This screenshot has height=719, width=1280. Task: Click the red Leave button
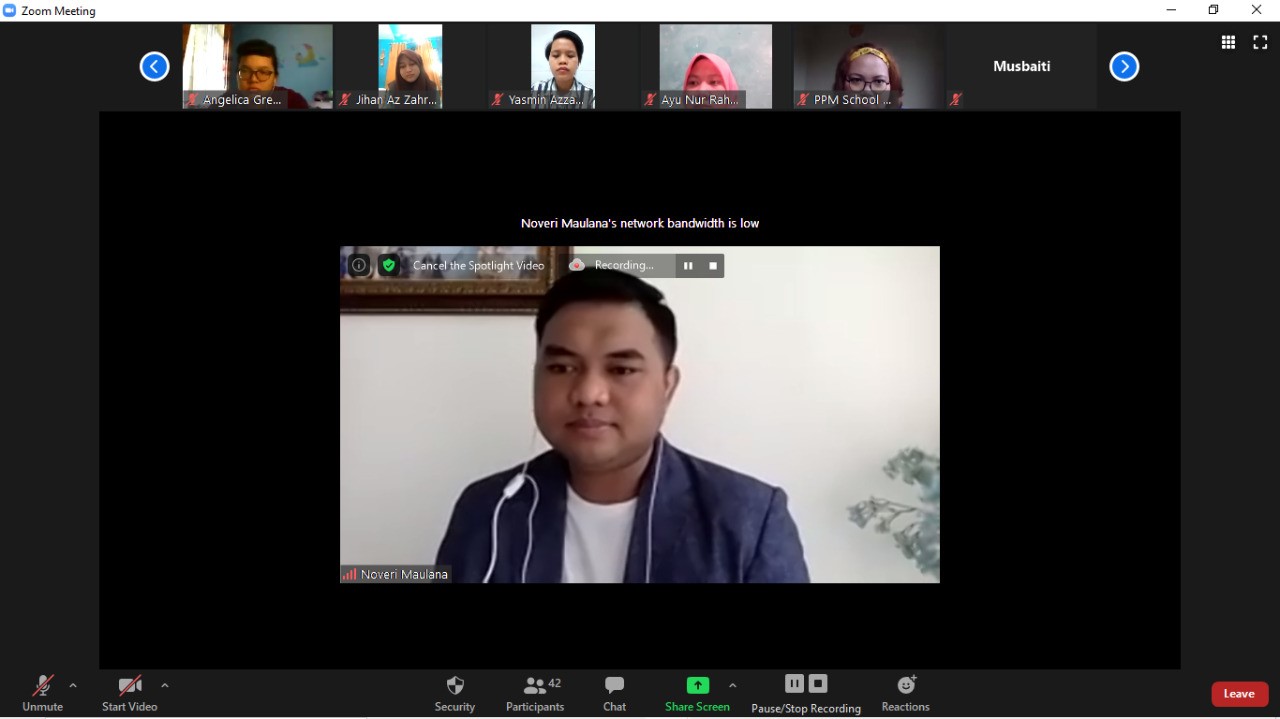[x=1240, y=694]
